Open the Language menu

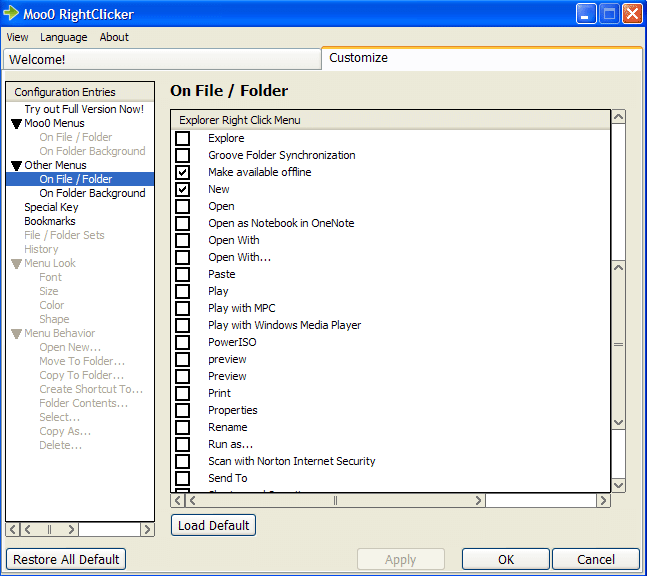(x=64, y=37)
